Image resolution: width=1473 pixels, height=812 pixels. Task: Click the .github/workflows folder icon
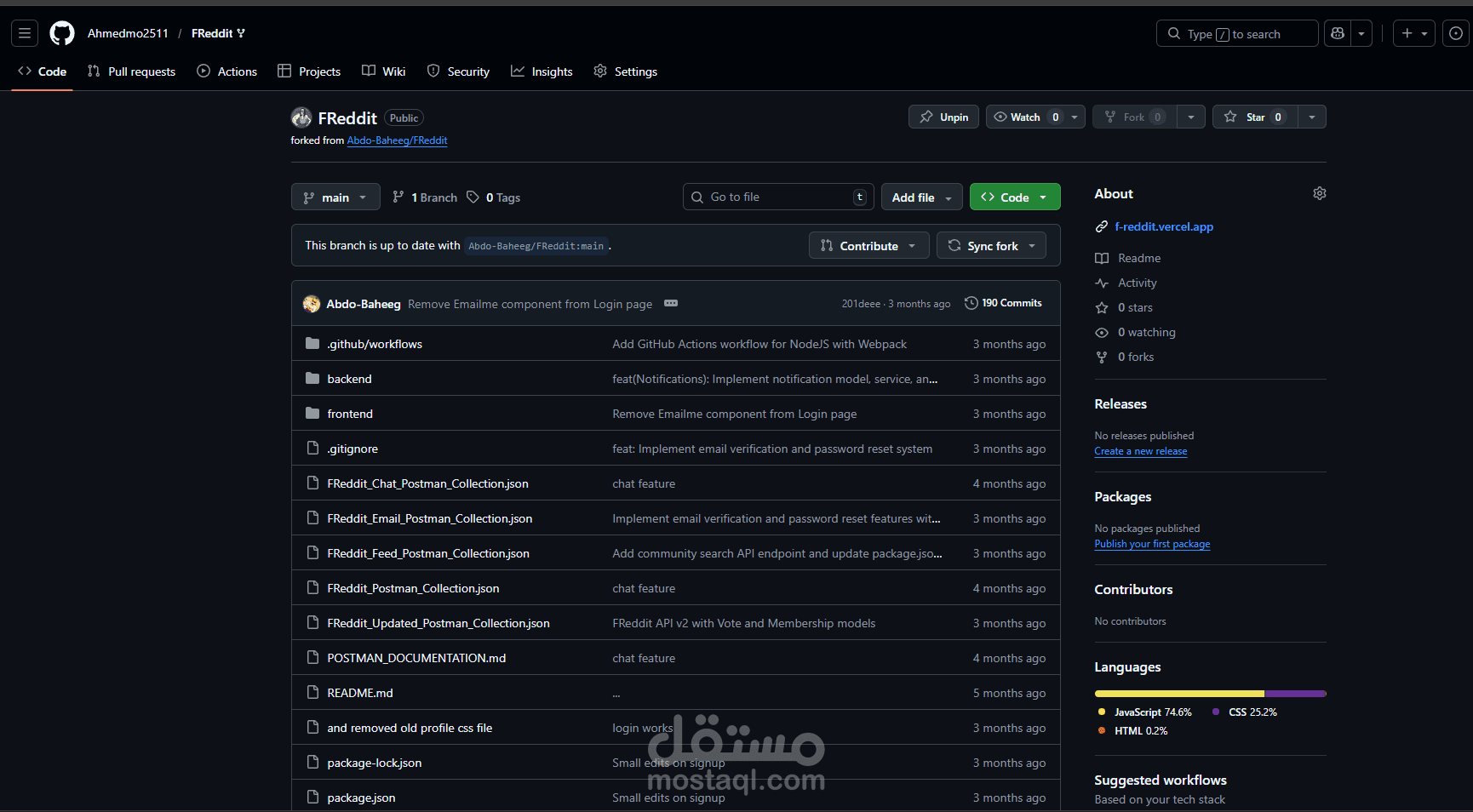coord(312,344)
